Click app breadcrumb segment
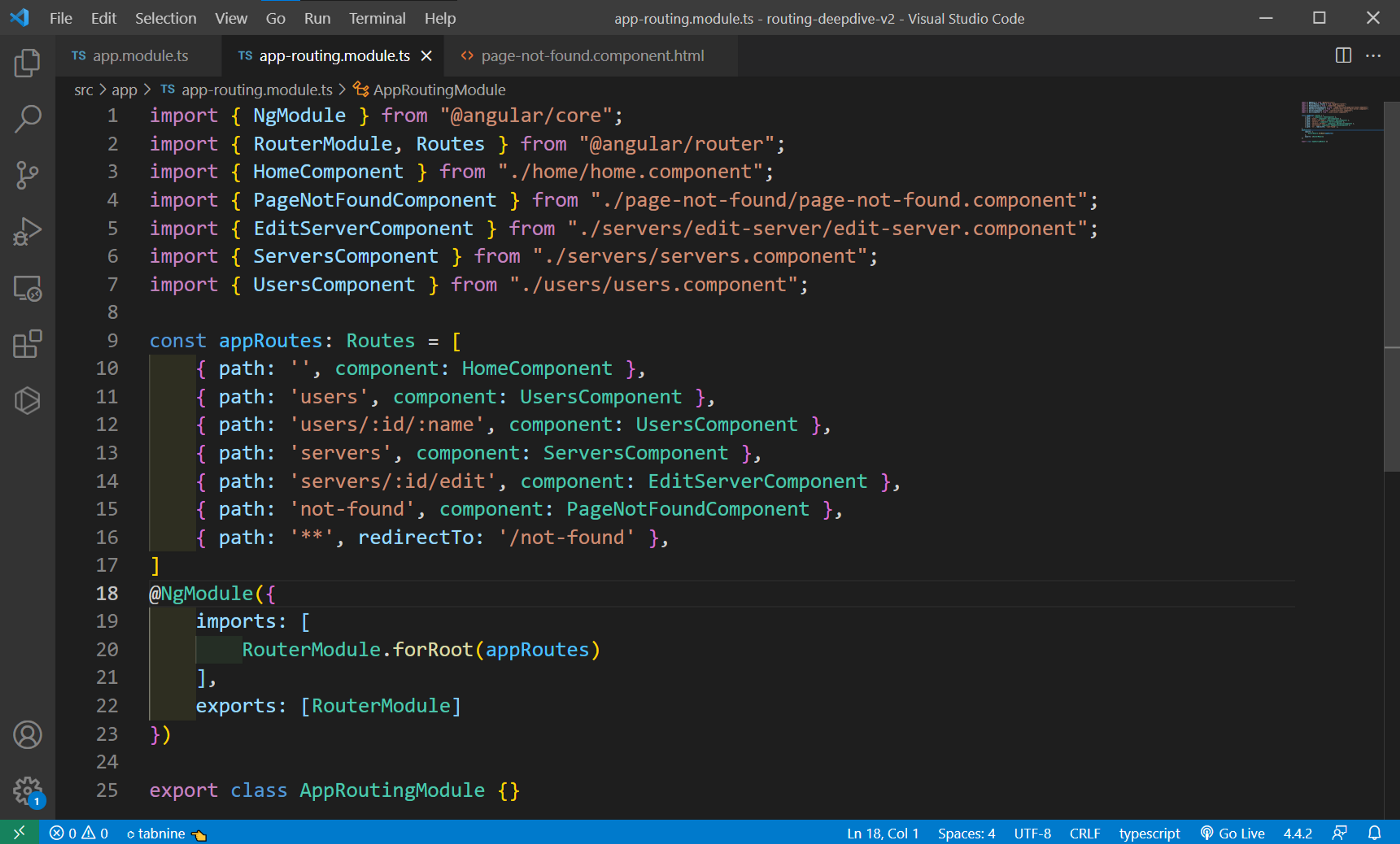 tap(125, 90)
